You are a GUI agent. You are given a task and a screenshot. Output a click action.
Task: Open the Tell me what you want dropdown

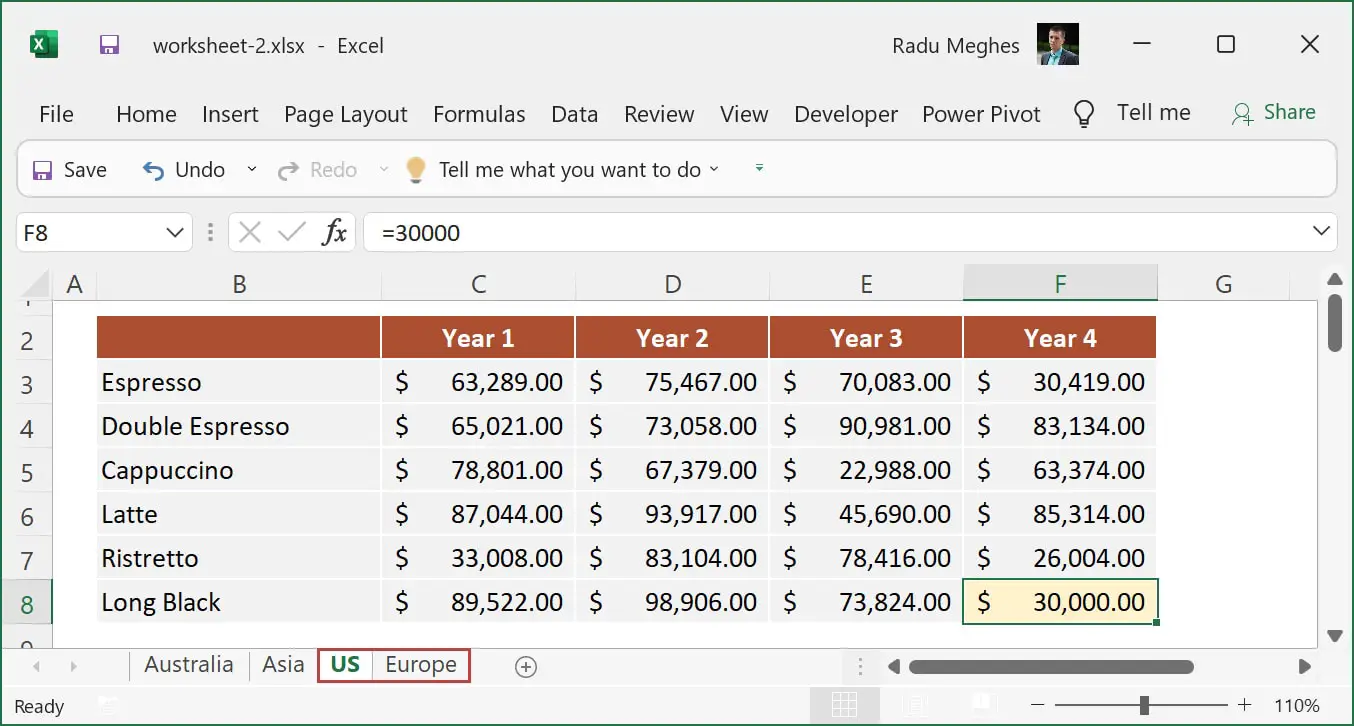[x=714, y=169]
